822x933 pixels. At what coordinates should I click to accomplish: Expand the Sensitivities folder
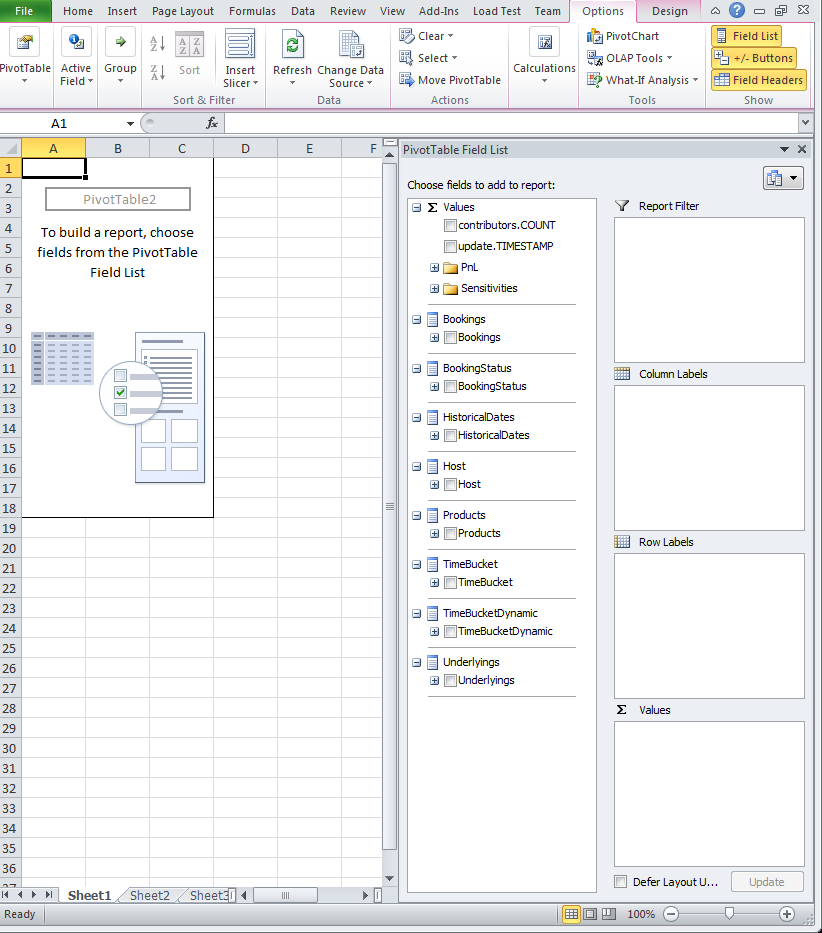click(433, 288)
